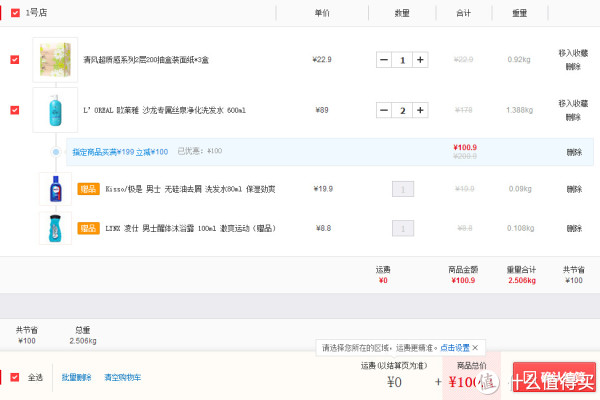Click the promotion row bullet marker

56,152
